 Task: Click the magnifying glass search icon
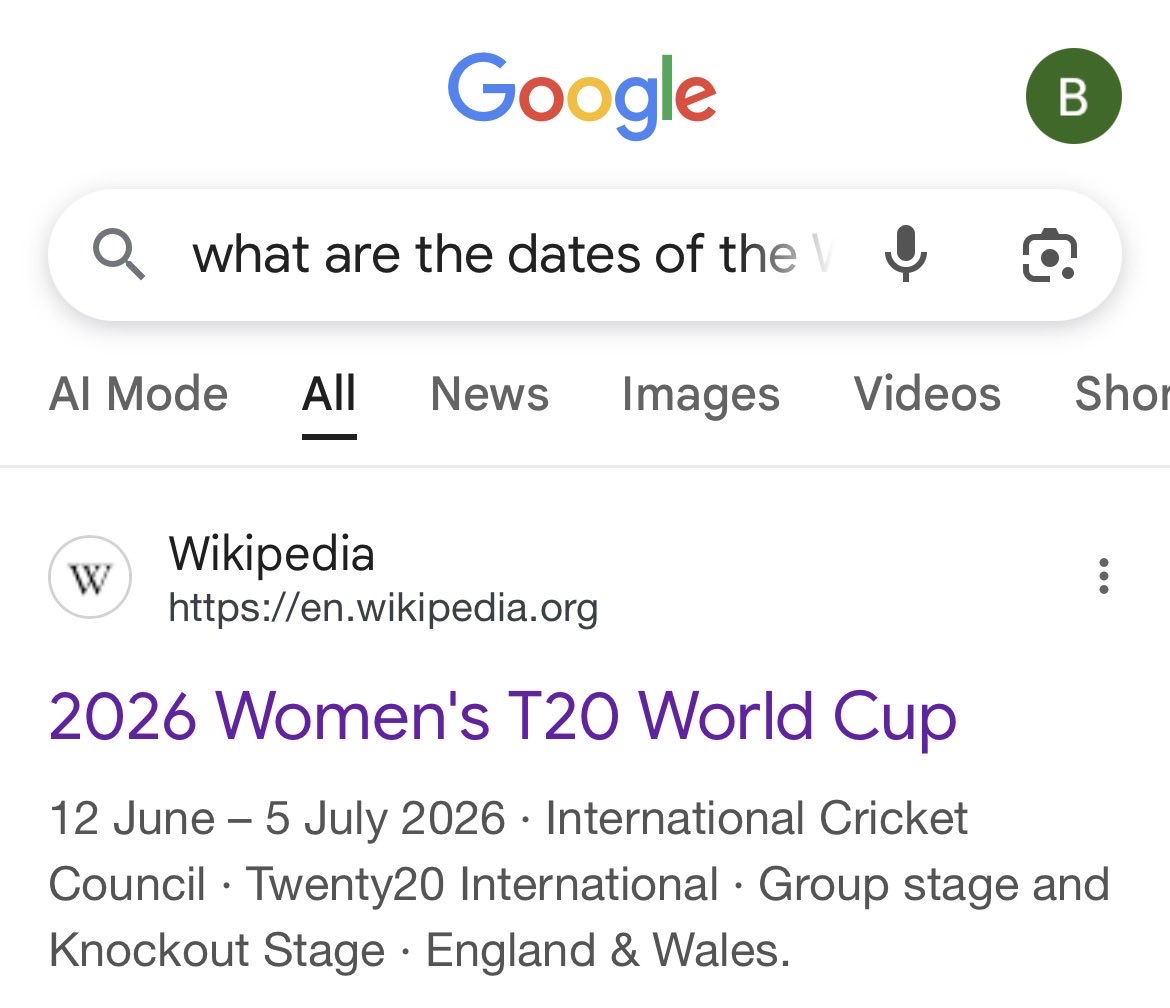(119, 254)
